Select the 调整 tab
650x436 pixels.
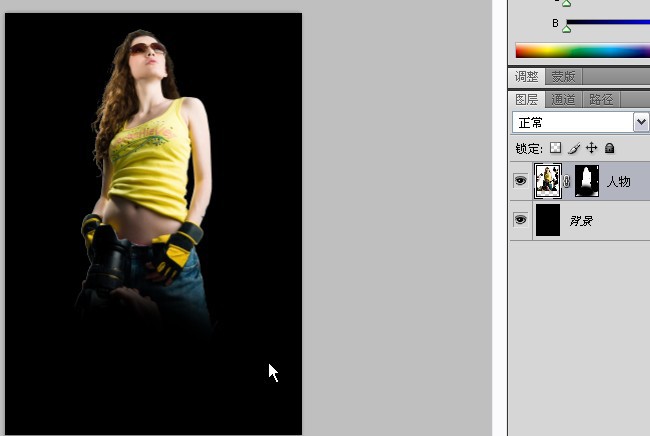tap(526, 77)
